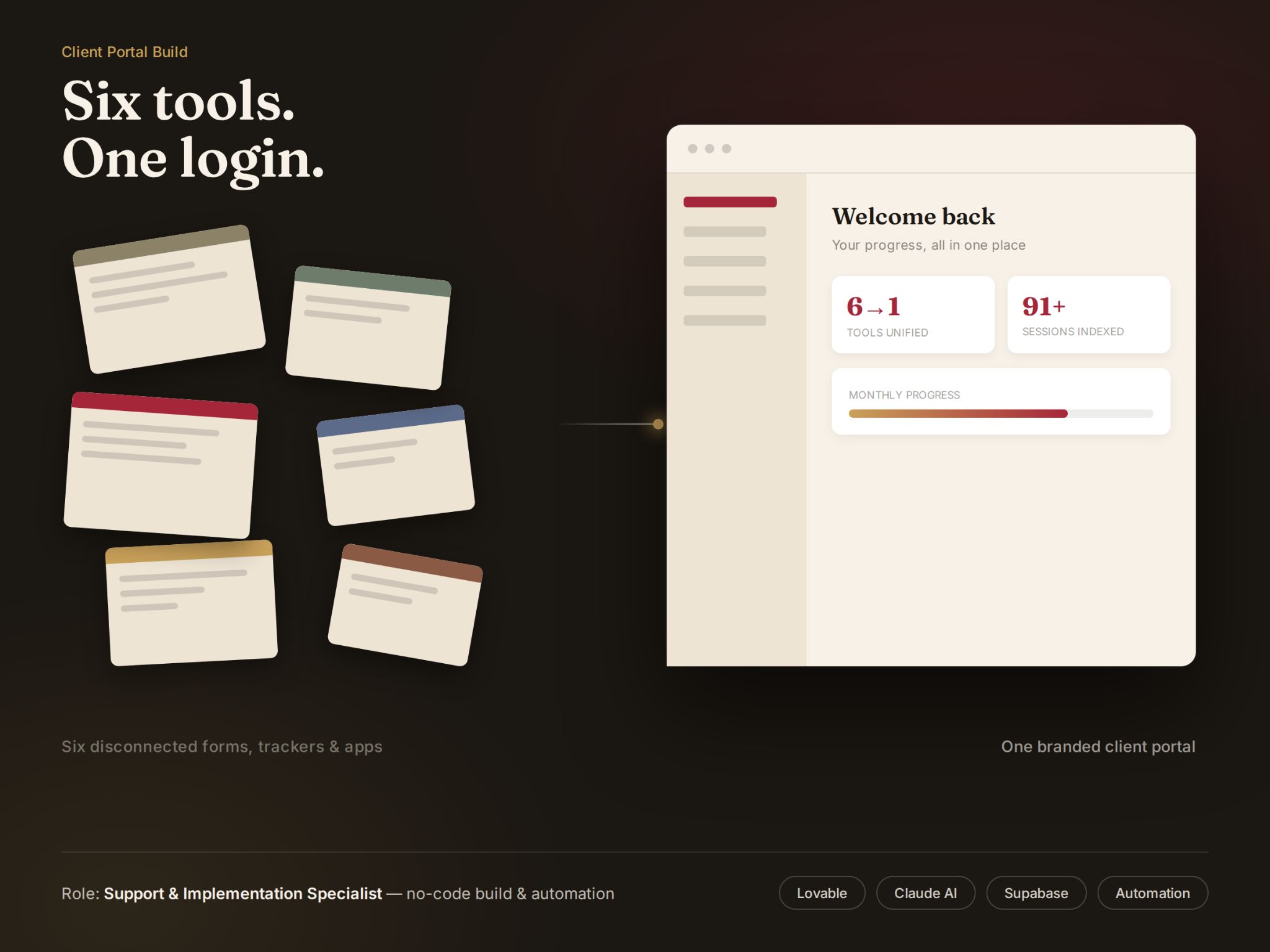Open the active red sidebar item in the portal
Viewport: 1270px width, 952px height.
(730, 202)
